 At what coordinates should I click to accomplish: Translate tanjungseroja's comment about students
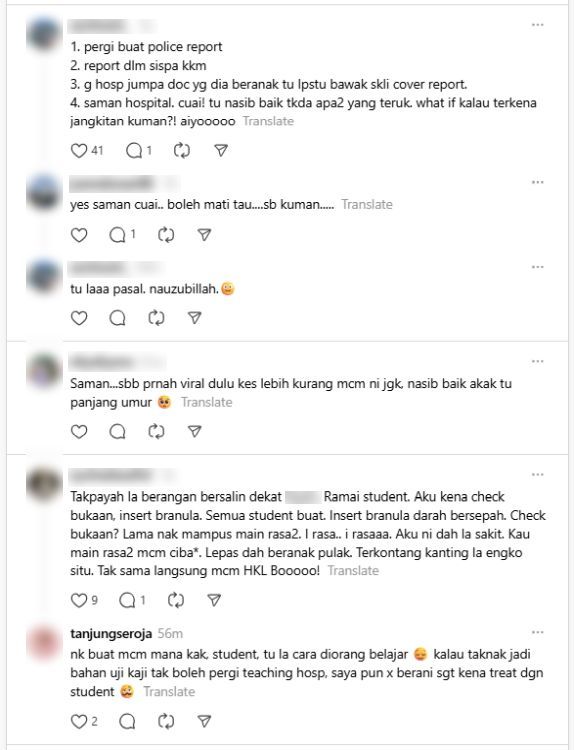169,692
